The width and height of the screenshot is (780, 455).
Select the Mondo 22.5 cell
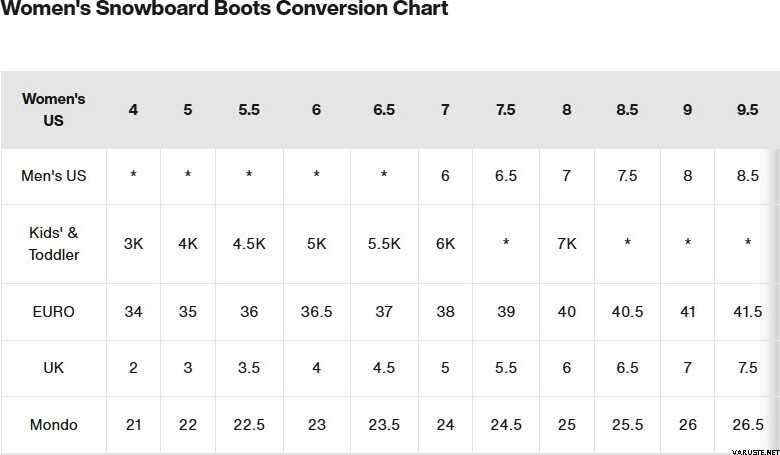pos(249,425)
